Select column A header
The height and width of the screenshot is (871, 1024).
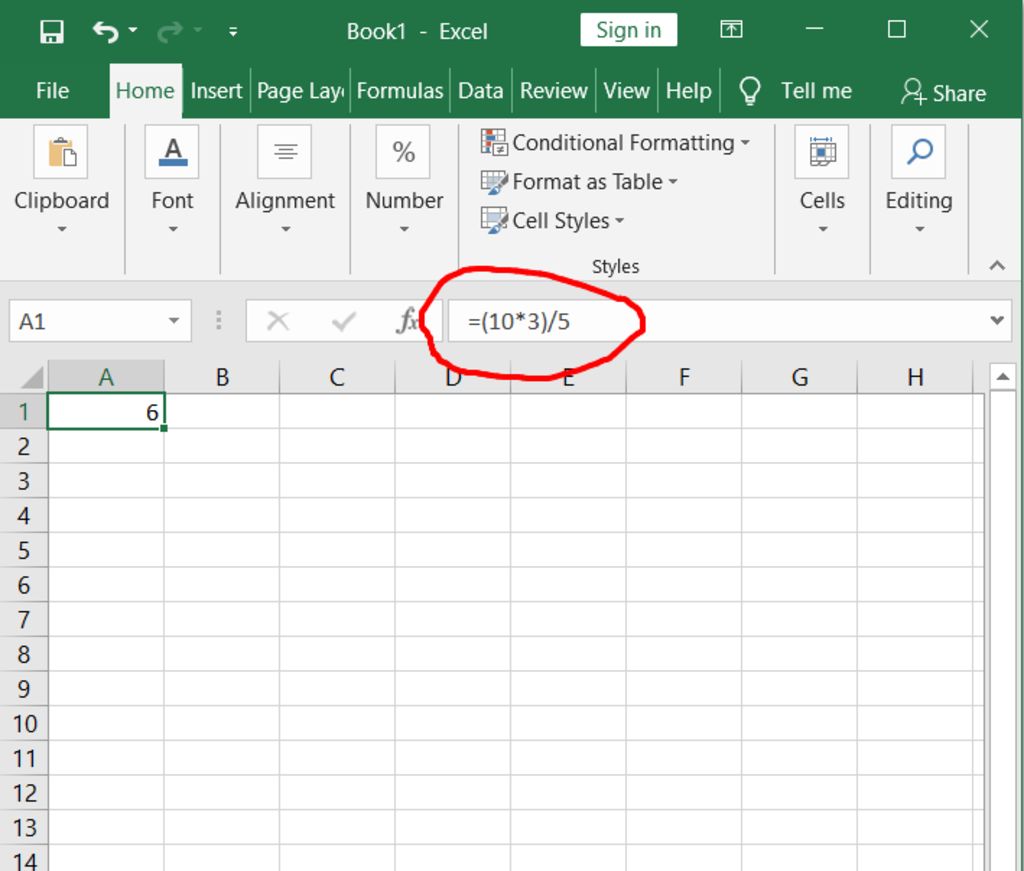click(x=106, y=377)
